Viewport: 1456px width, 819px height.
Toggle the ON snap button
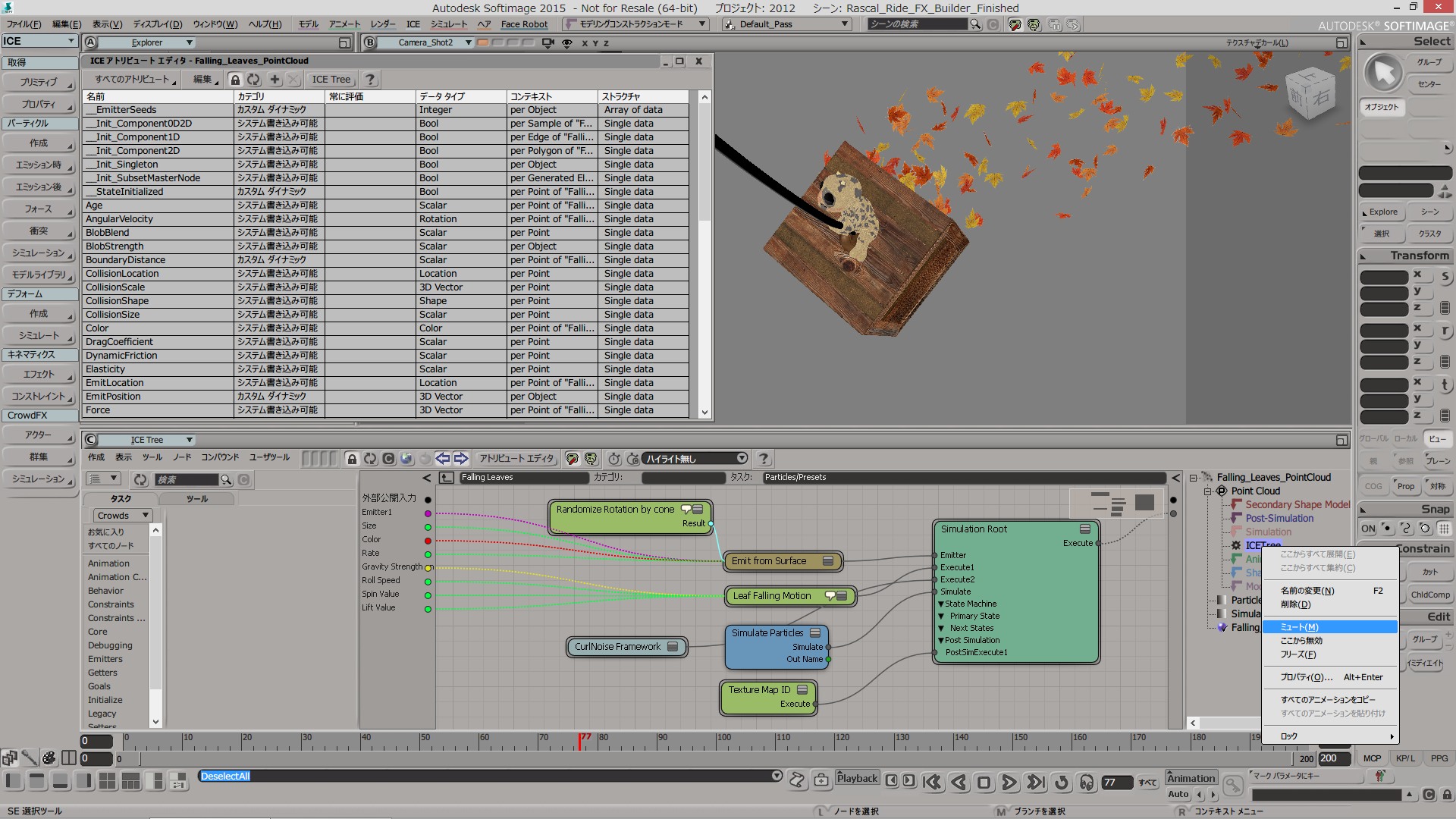[1368, 529]
